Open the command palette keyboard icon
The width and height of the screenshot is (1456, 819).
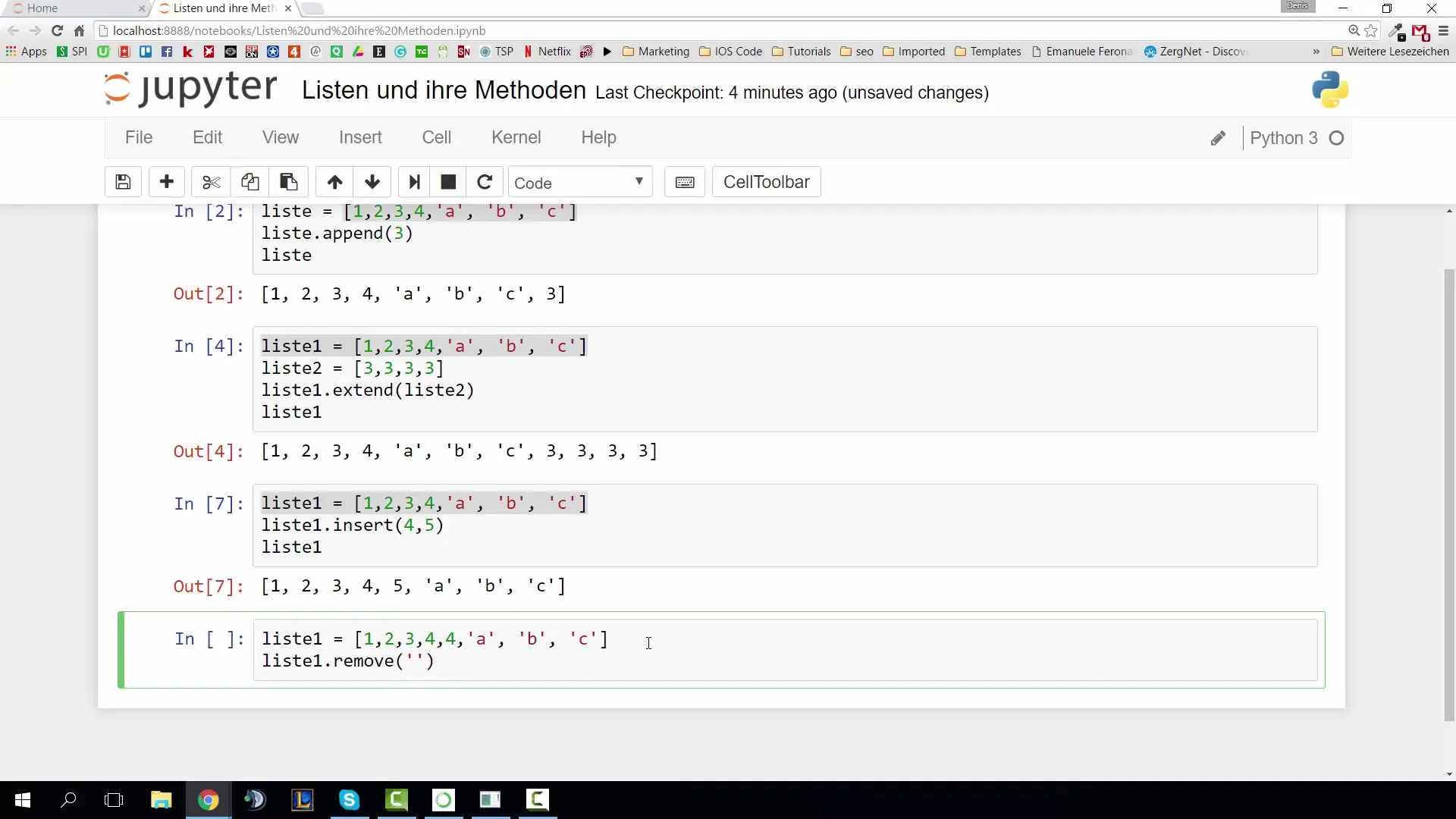point(685,182)
